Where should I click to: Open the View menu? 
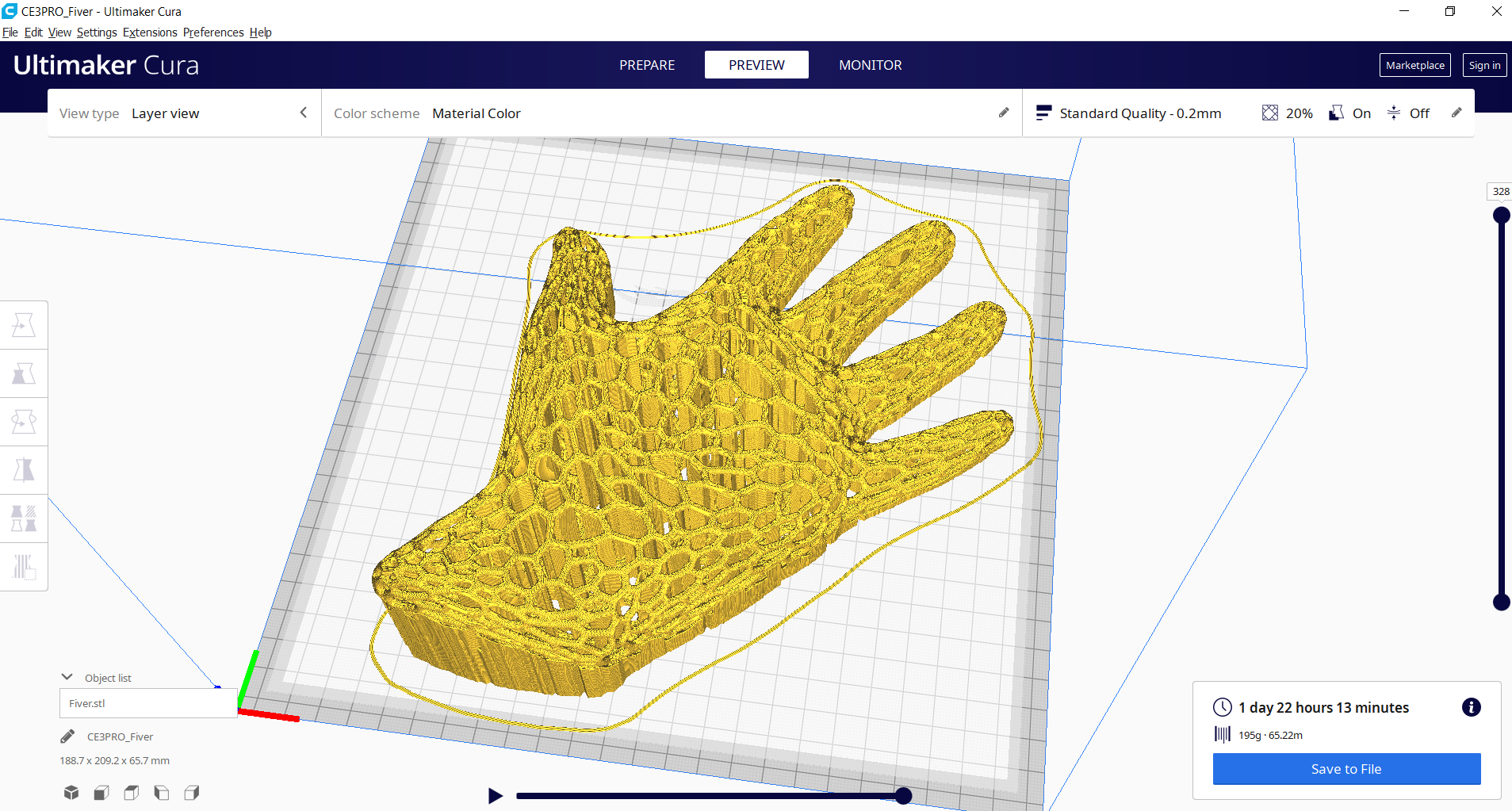tap(59, 33)
